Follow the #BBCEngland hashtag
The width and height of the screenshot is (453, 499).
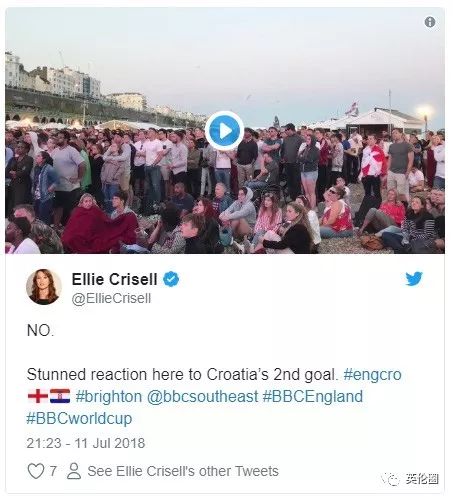click(x=313, y=396)
